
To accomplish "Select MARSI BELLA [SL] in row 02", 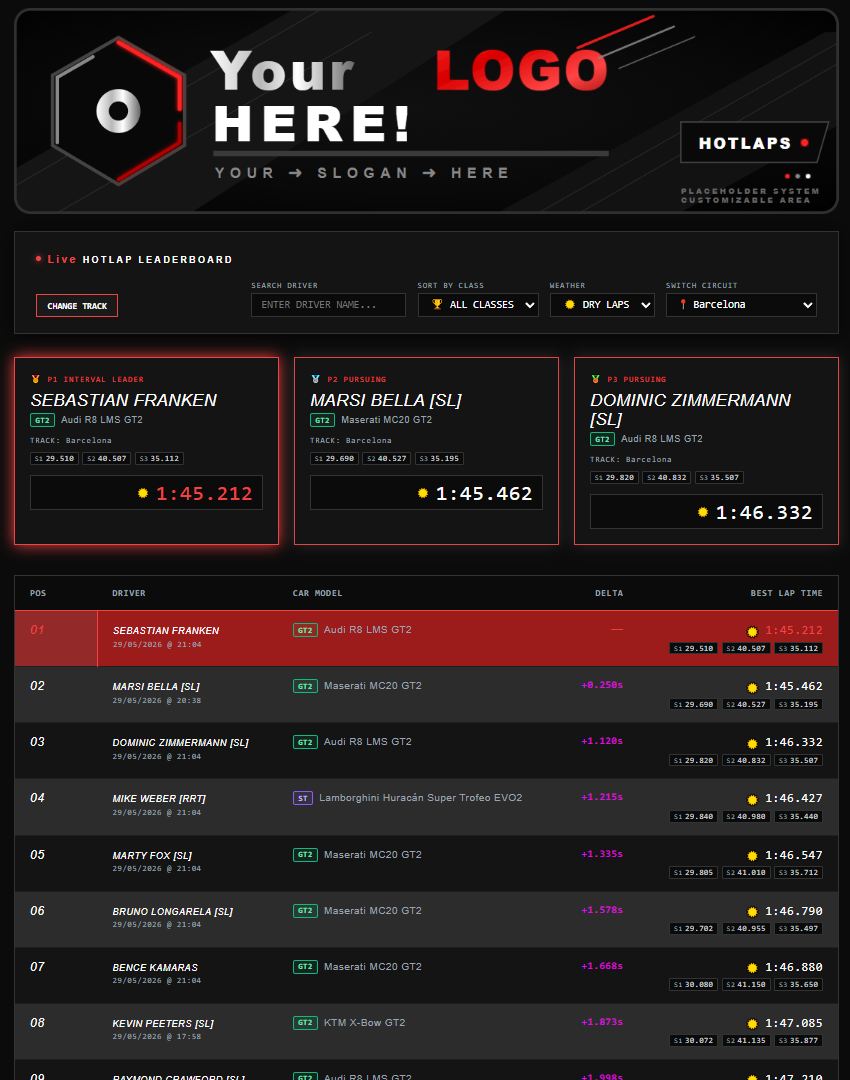I will (x=156, y=687).
